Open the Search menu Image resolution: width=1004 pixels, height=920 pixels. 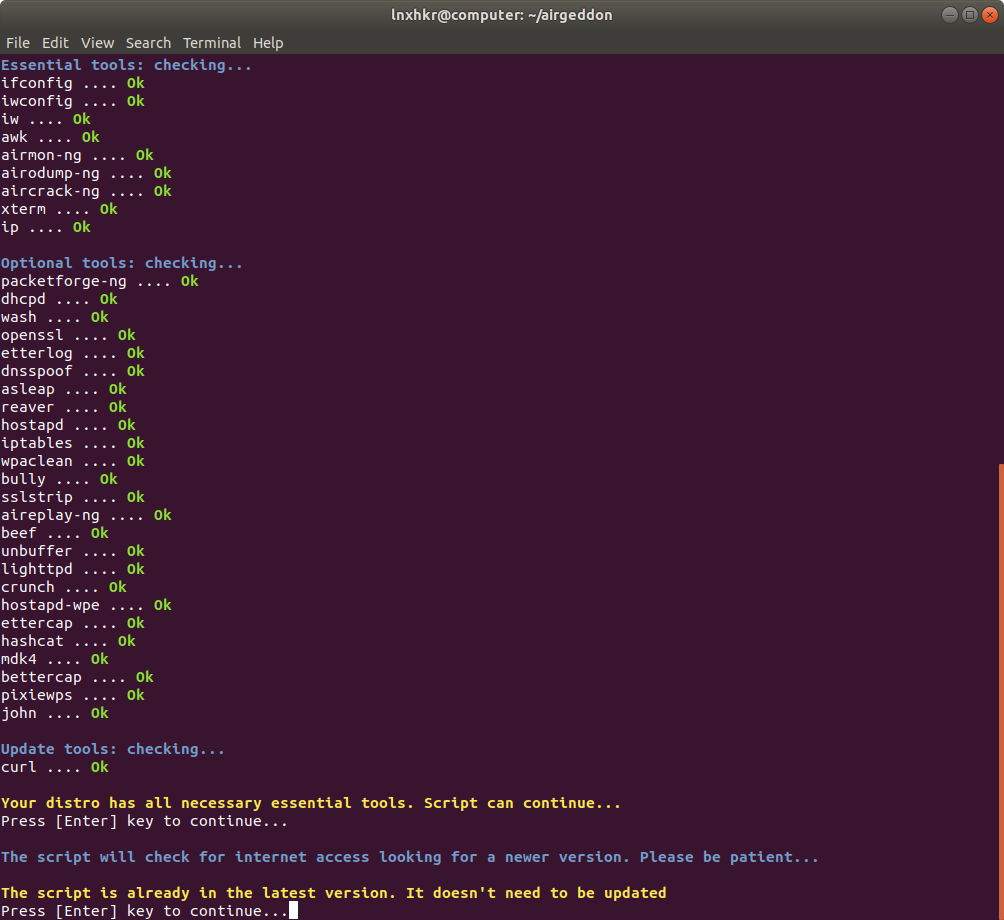coord(148,43)
